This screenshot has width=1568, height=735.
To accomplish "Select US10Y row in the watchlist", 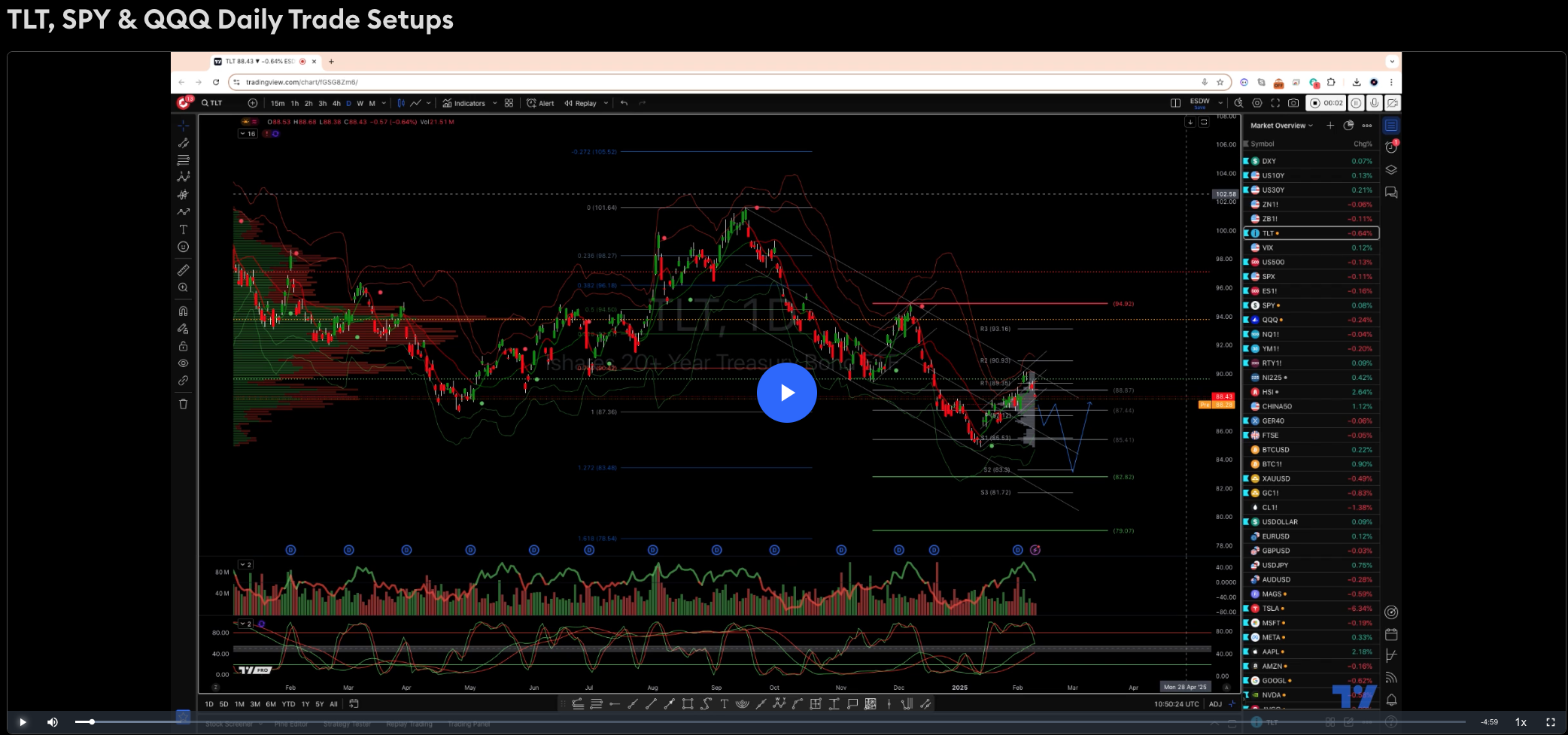I will tap(1311, 175).
